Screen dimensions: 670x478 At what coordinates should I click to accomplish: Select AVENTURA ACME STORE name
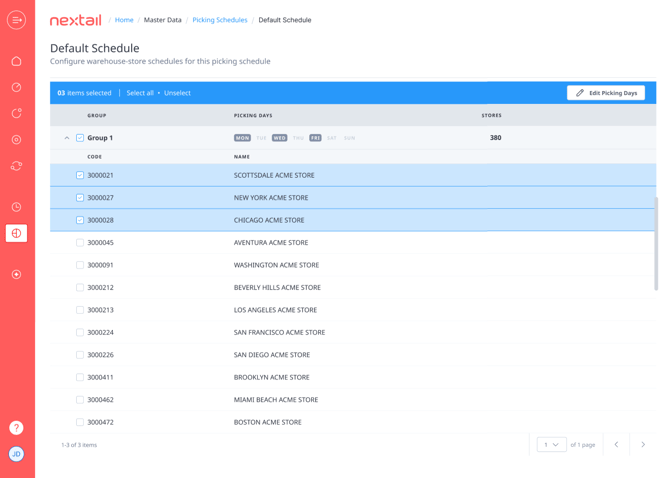[271, 243]
